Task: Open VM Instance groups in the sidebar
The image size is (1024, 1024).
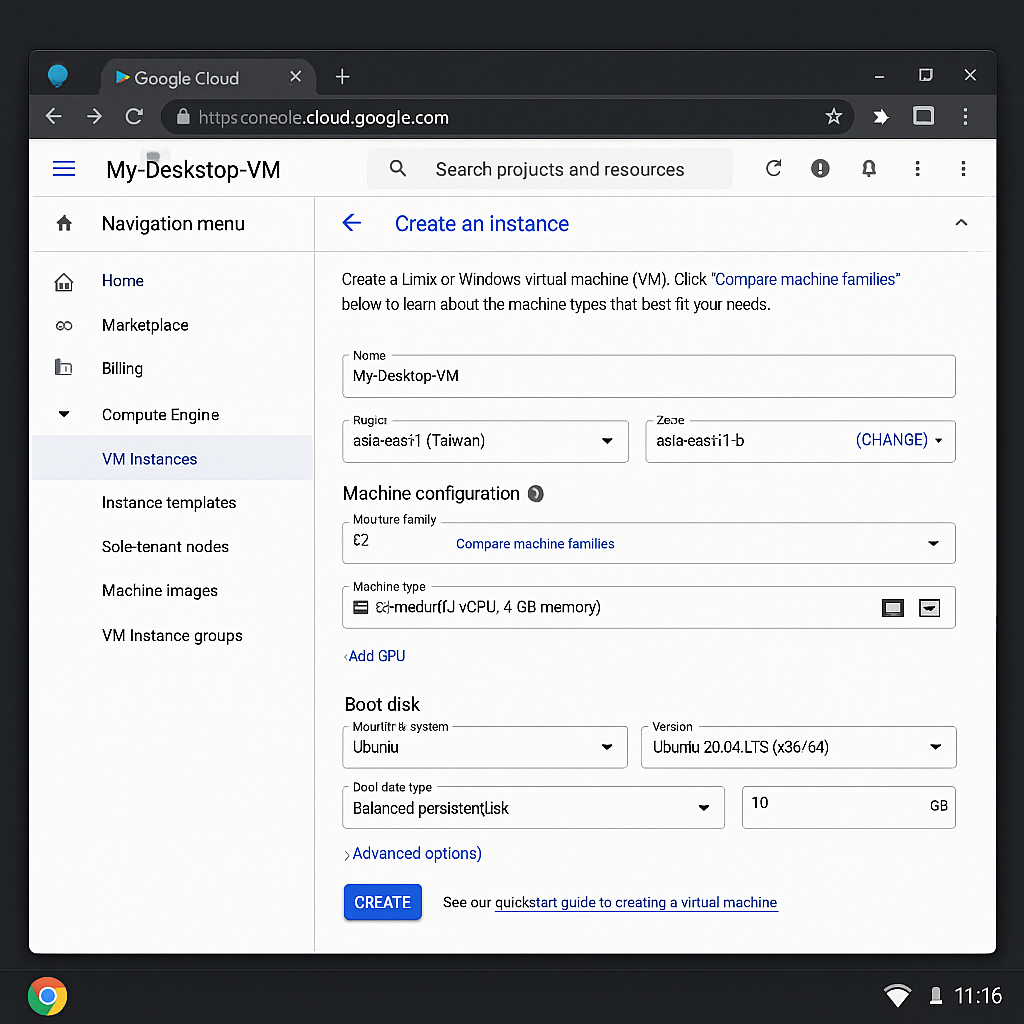Action: pyautogui.click(x=172, y=635)
